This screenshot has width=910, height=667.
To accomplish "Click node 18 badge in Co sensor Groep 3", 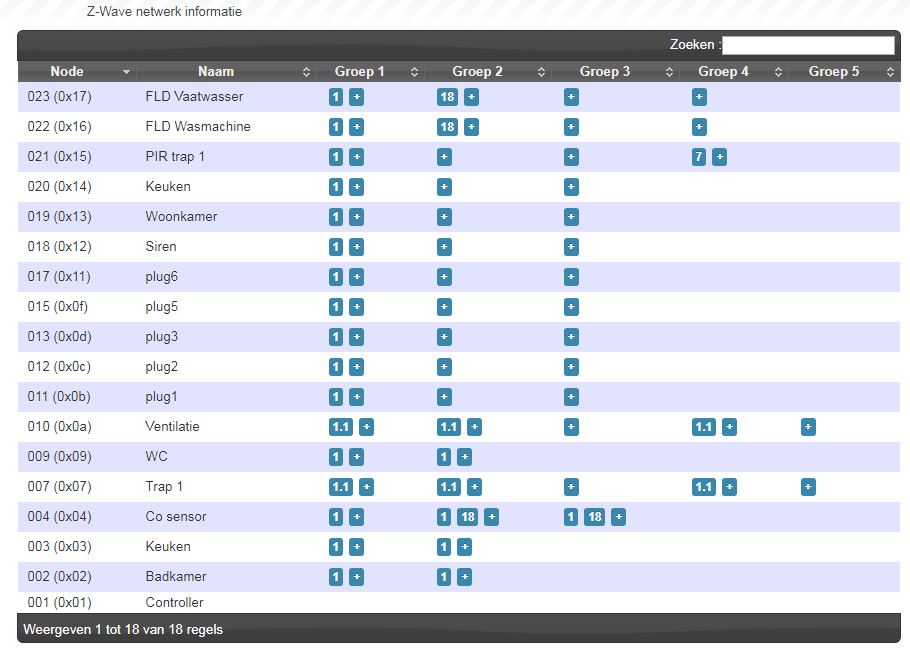I will pyautogui.click(x=594, y=517).
